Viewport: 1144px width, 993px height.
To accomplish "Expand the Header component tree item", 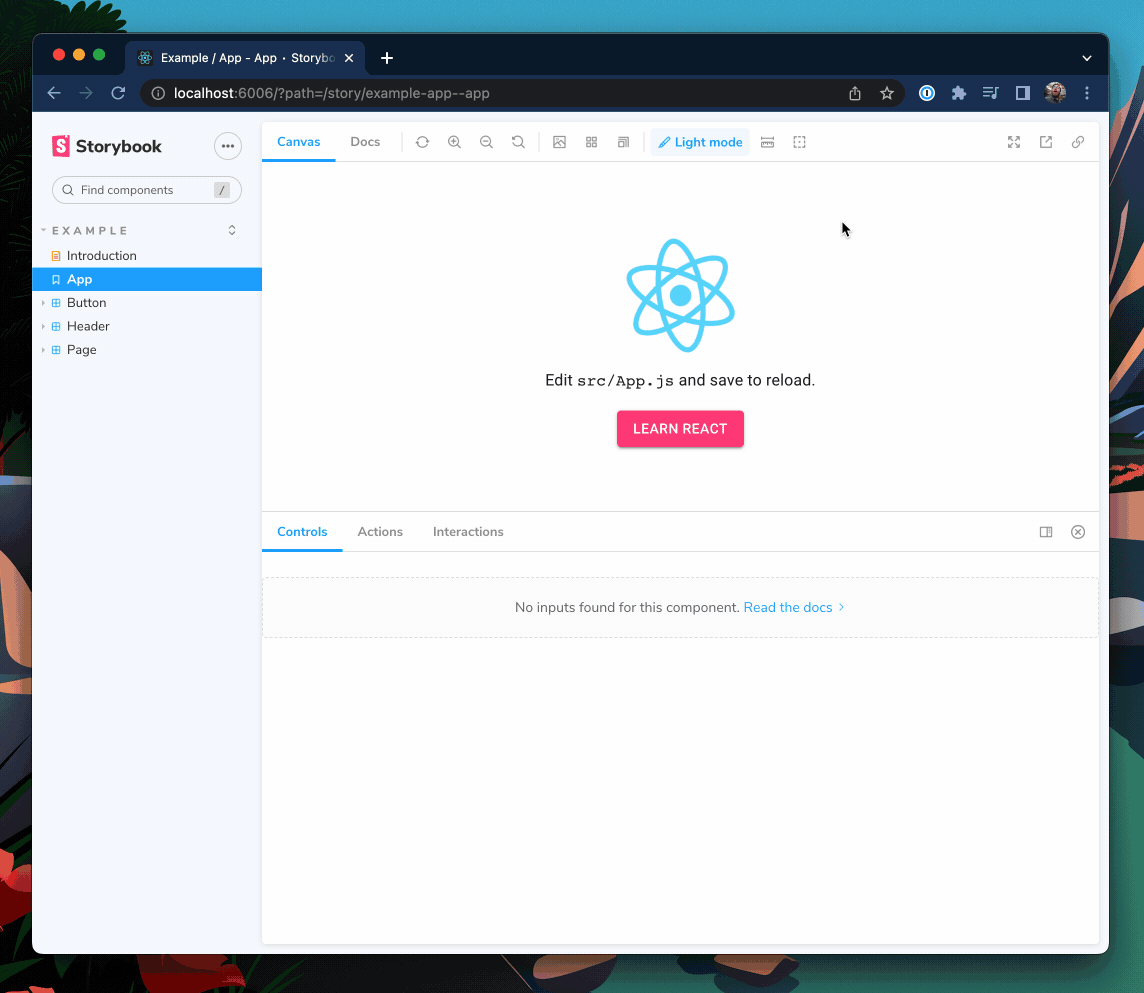I will pos(43,326).
